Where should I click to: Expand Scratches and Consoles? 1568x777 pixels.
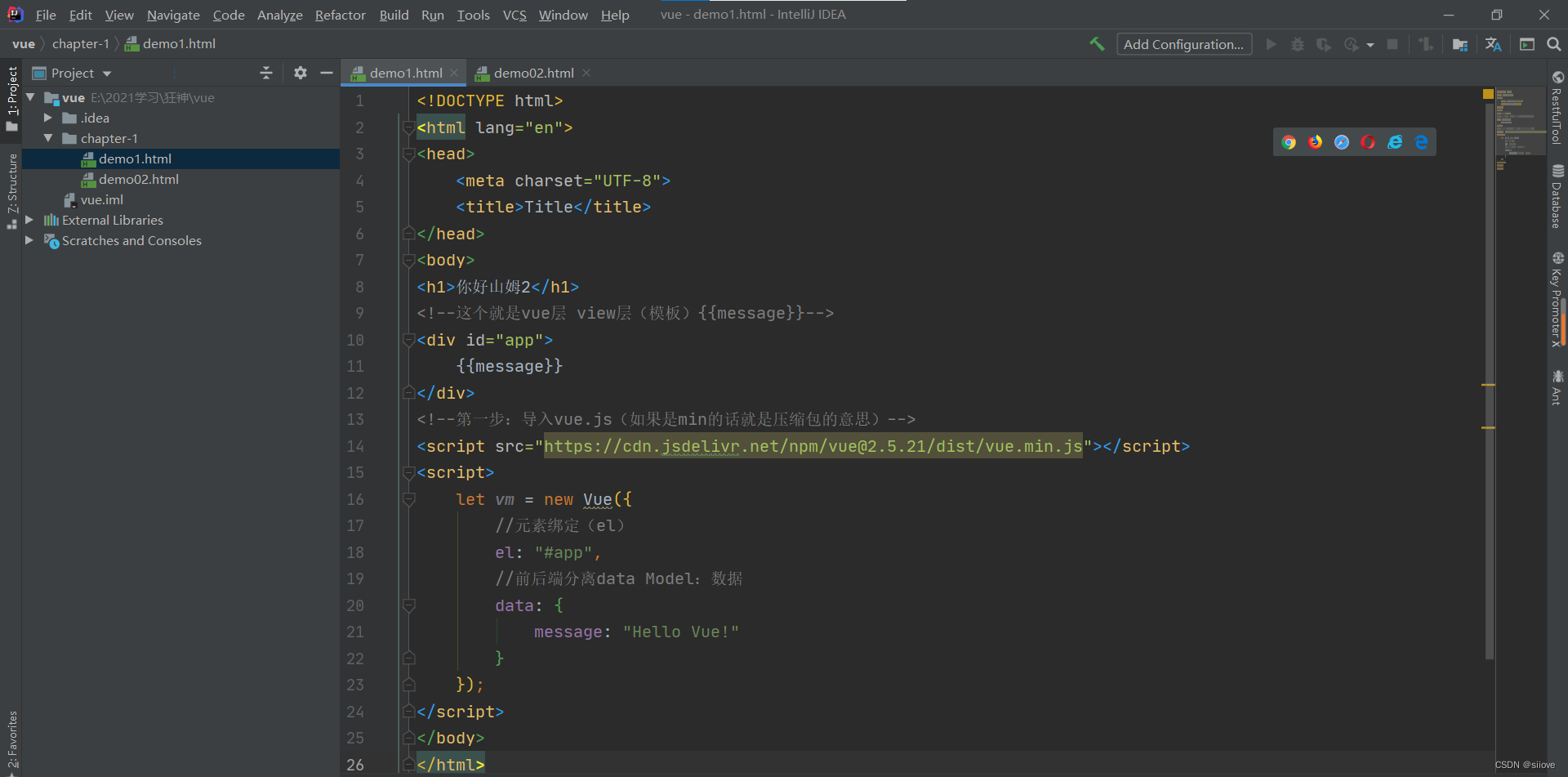pyautogui.click(x=29, y=240)
